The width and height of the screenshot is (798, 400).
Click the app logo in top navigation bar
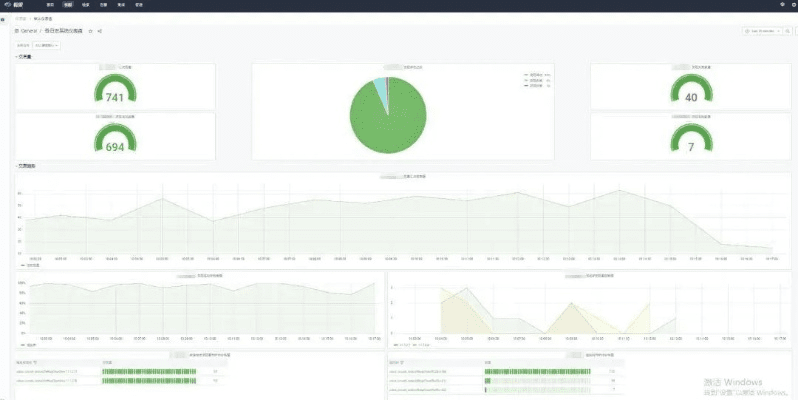coord(13,5)
